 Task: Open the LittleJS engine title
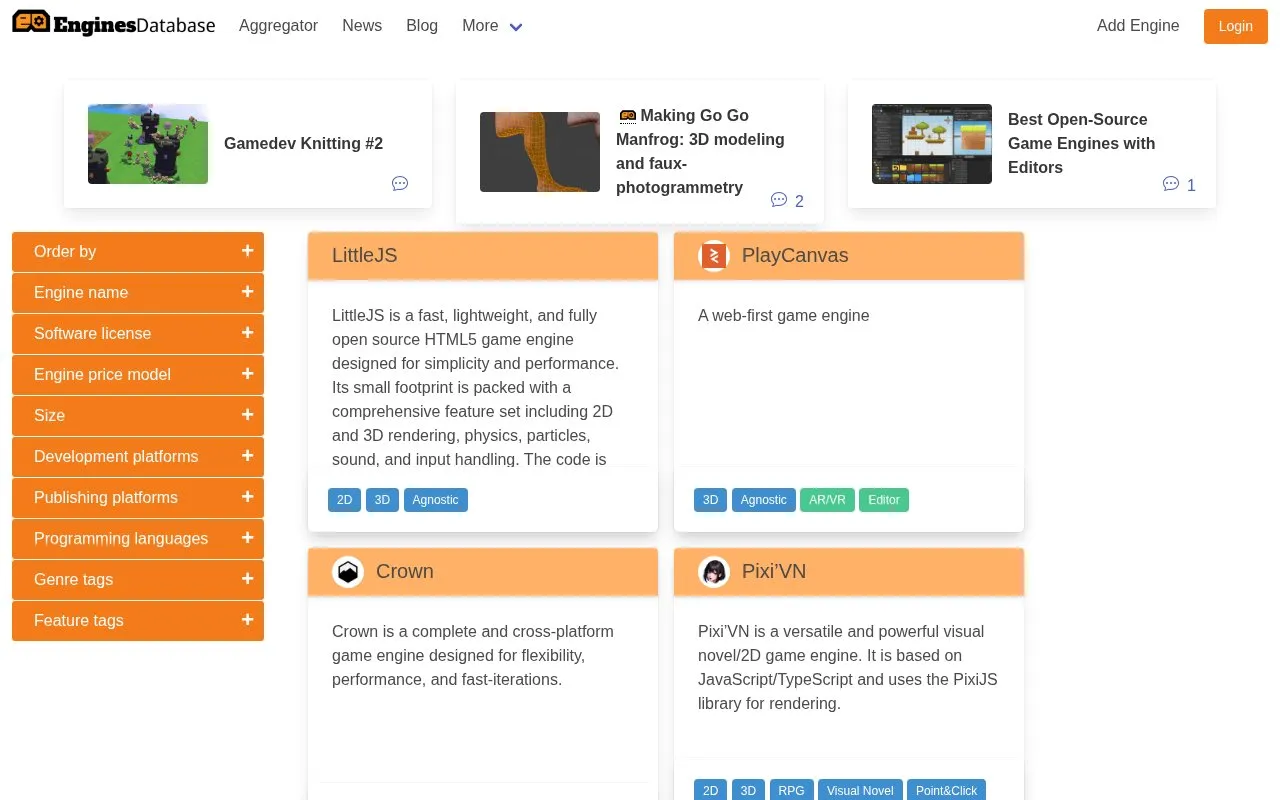365,256
